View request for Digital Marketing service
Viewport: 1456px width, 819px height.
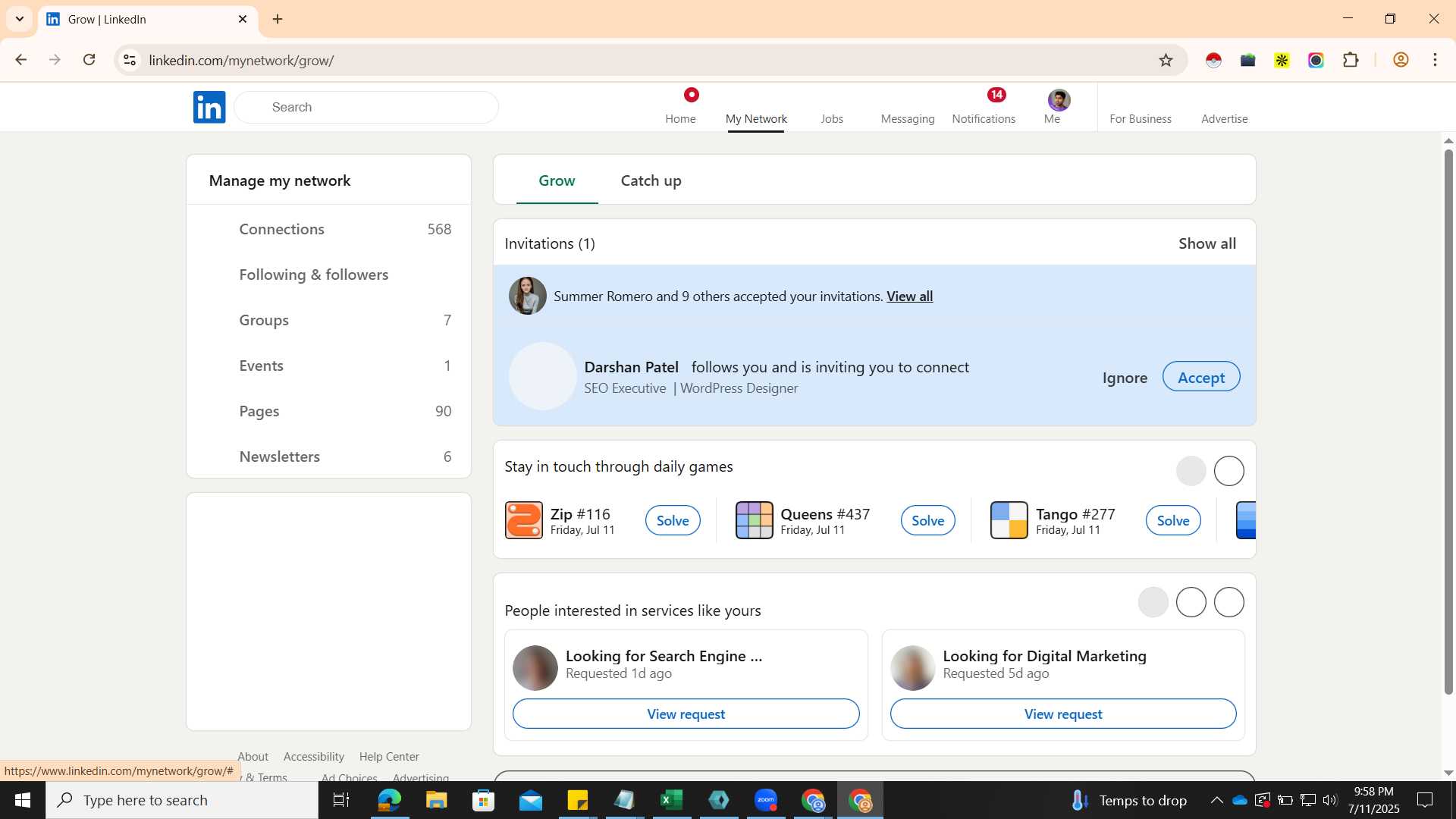(1063, 714)
